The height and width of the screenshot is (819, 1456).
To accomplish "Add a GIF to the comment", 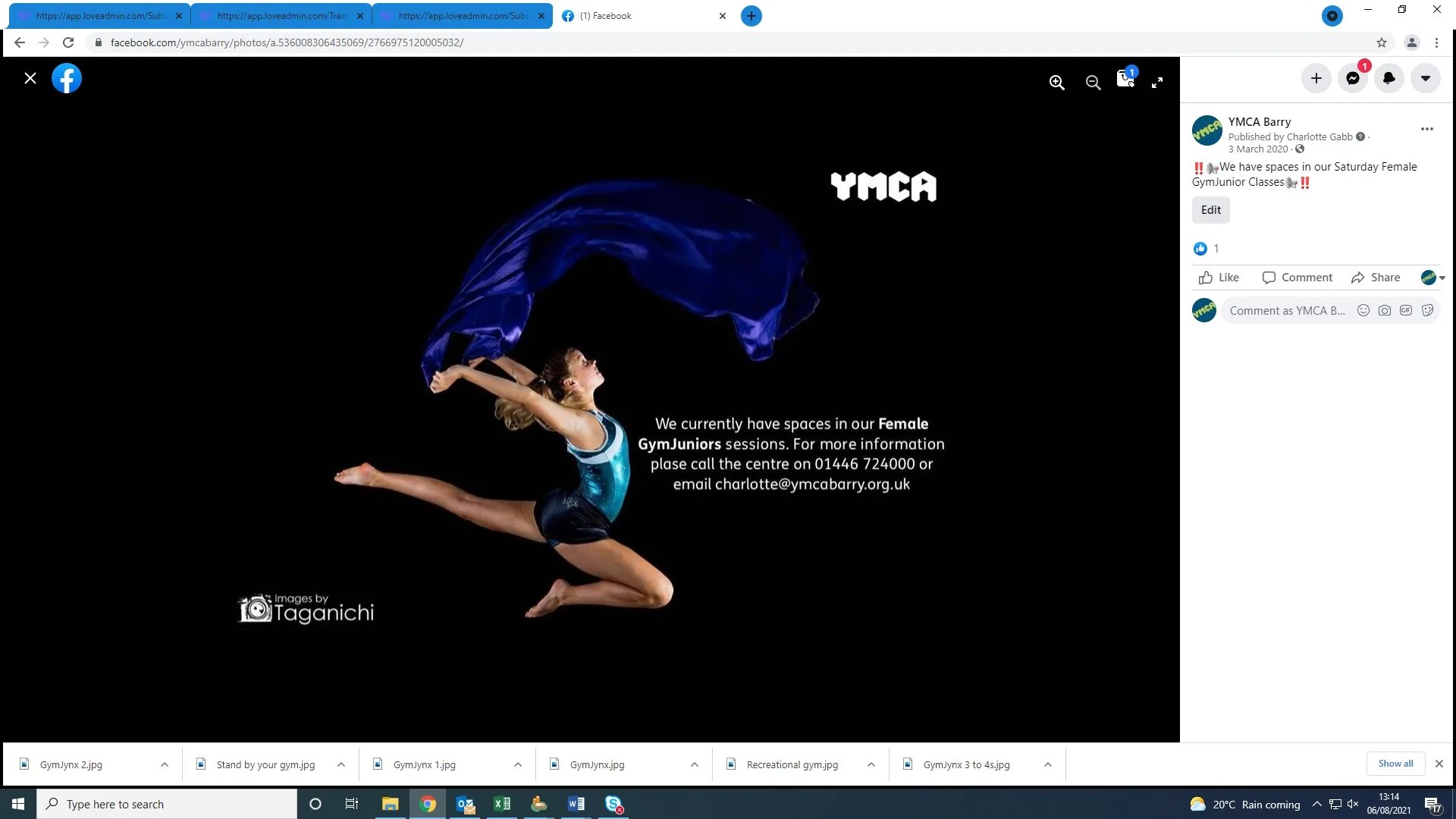I will pyautogui.click(x=1406, y=310).
